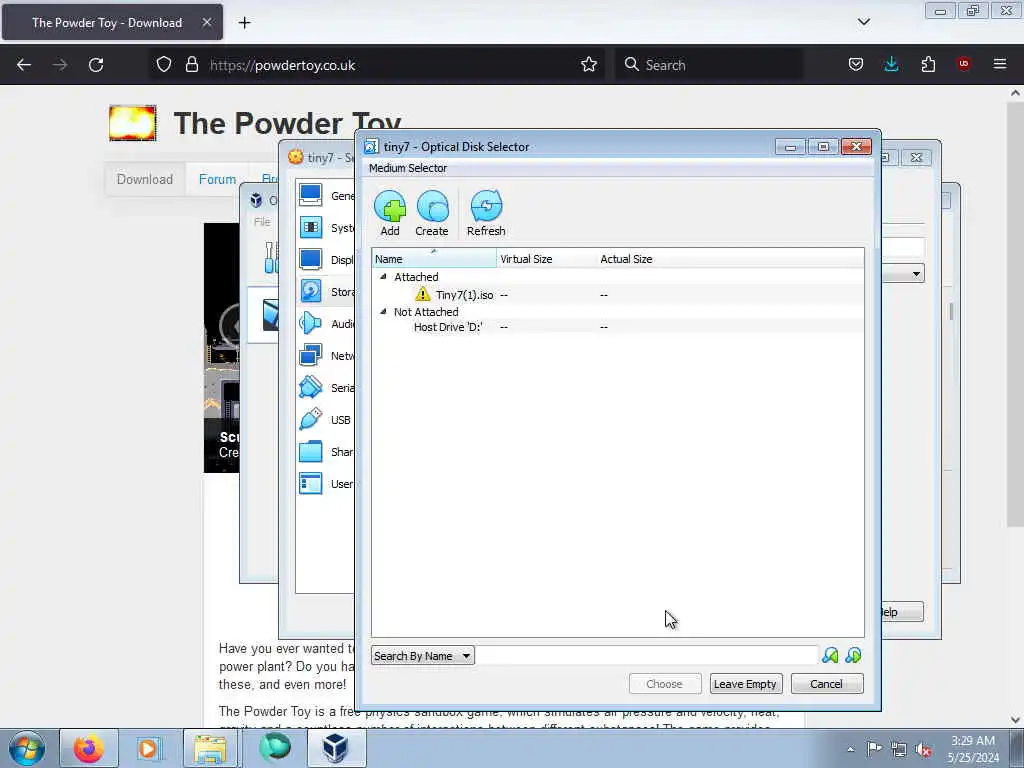This screenshot has width=1024, height=768.
Task: Open Storage settings icon in tiny7 Settings
Action: [311, 291]
